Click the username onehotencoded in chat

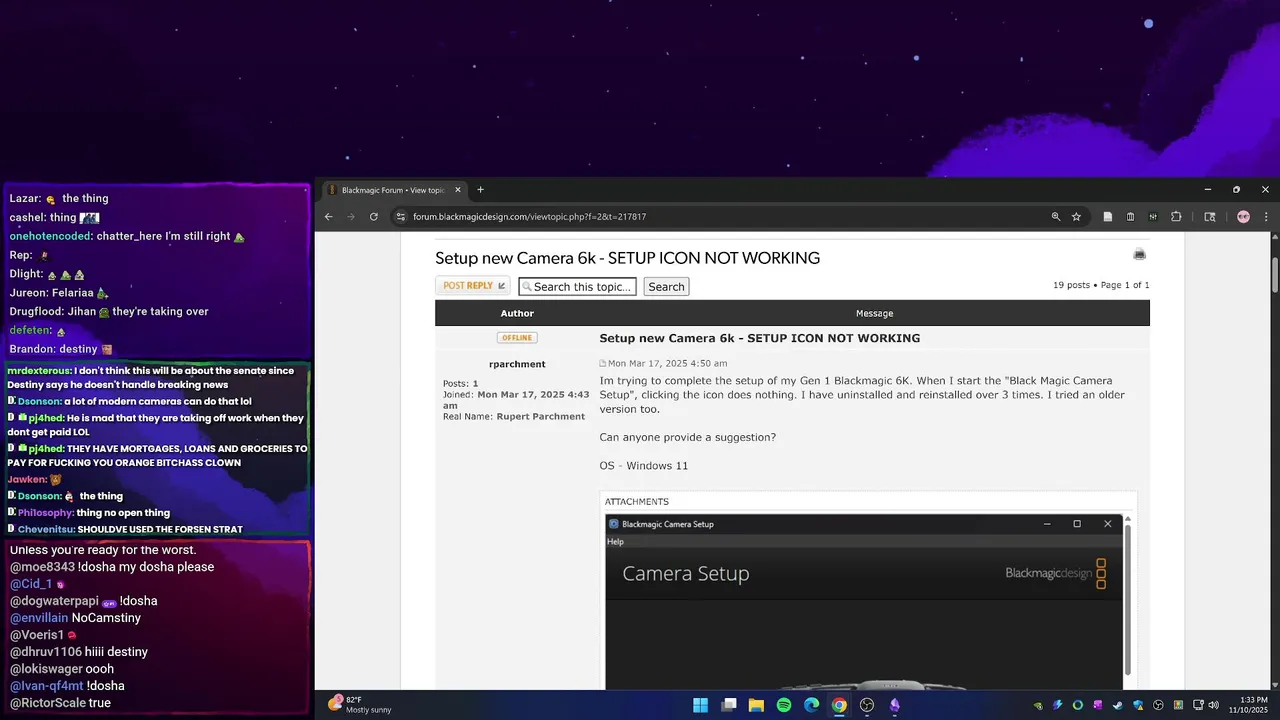point(50,236)
